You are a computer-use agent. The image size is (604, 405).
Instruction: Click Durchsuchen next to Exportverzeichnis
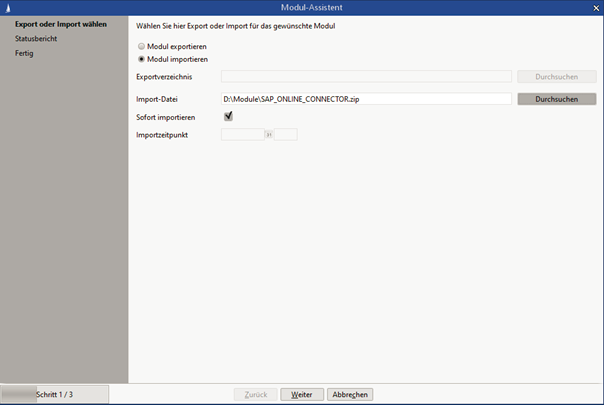tap(556, 76)
